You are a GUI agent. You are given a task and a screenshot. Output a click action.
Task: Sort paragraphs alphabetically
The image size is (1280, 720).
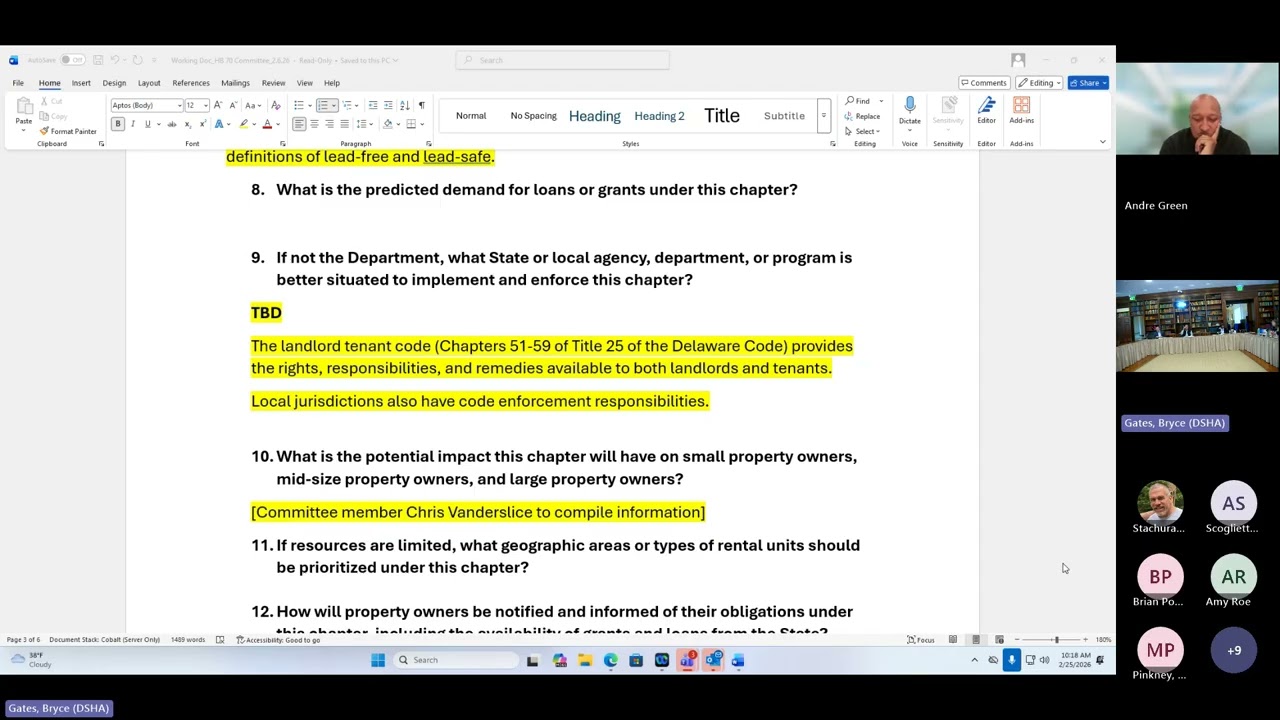tap(404, 105)
